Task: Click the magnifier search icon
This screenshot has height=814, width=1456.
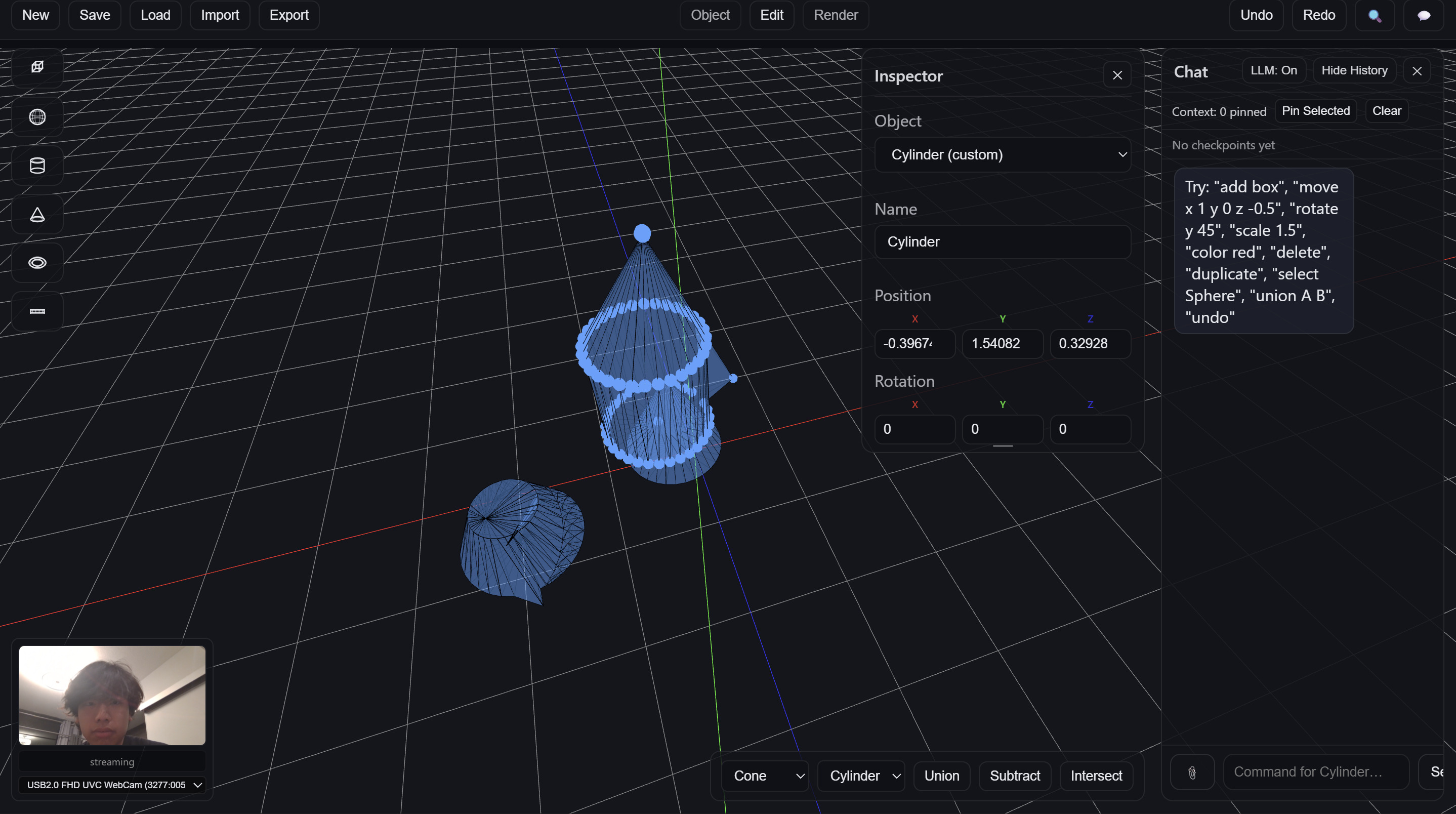Action: [1375, 15]
